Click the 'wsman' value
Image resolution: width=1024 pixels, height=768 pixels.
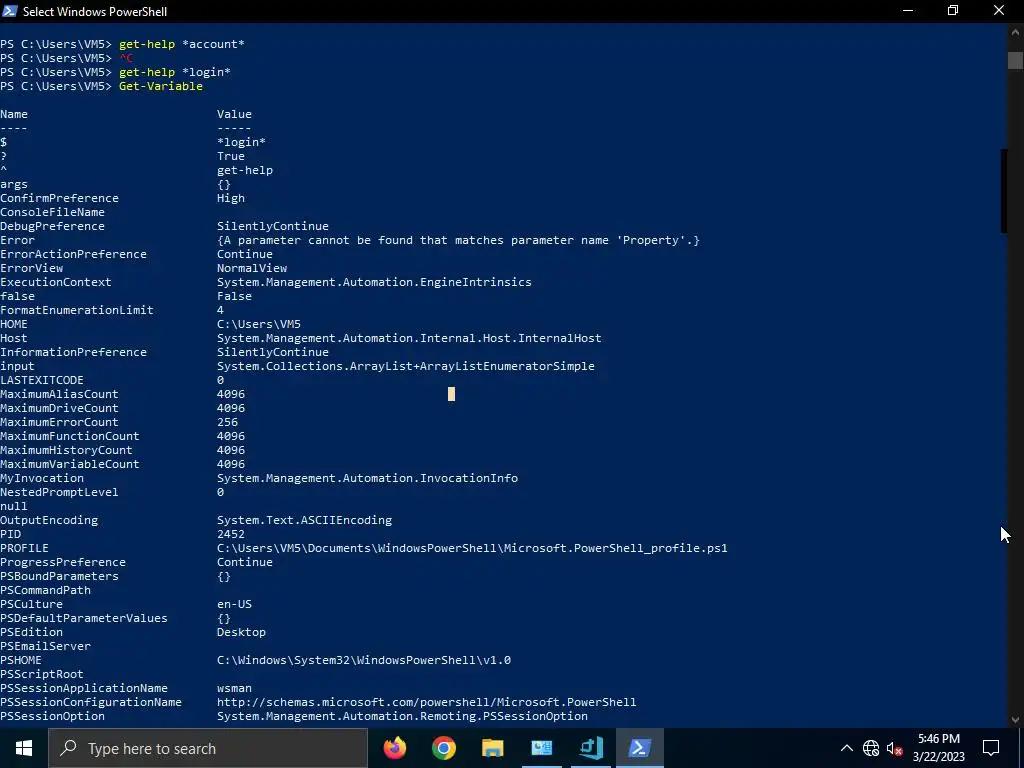(x=234, y=688)
